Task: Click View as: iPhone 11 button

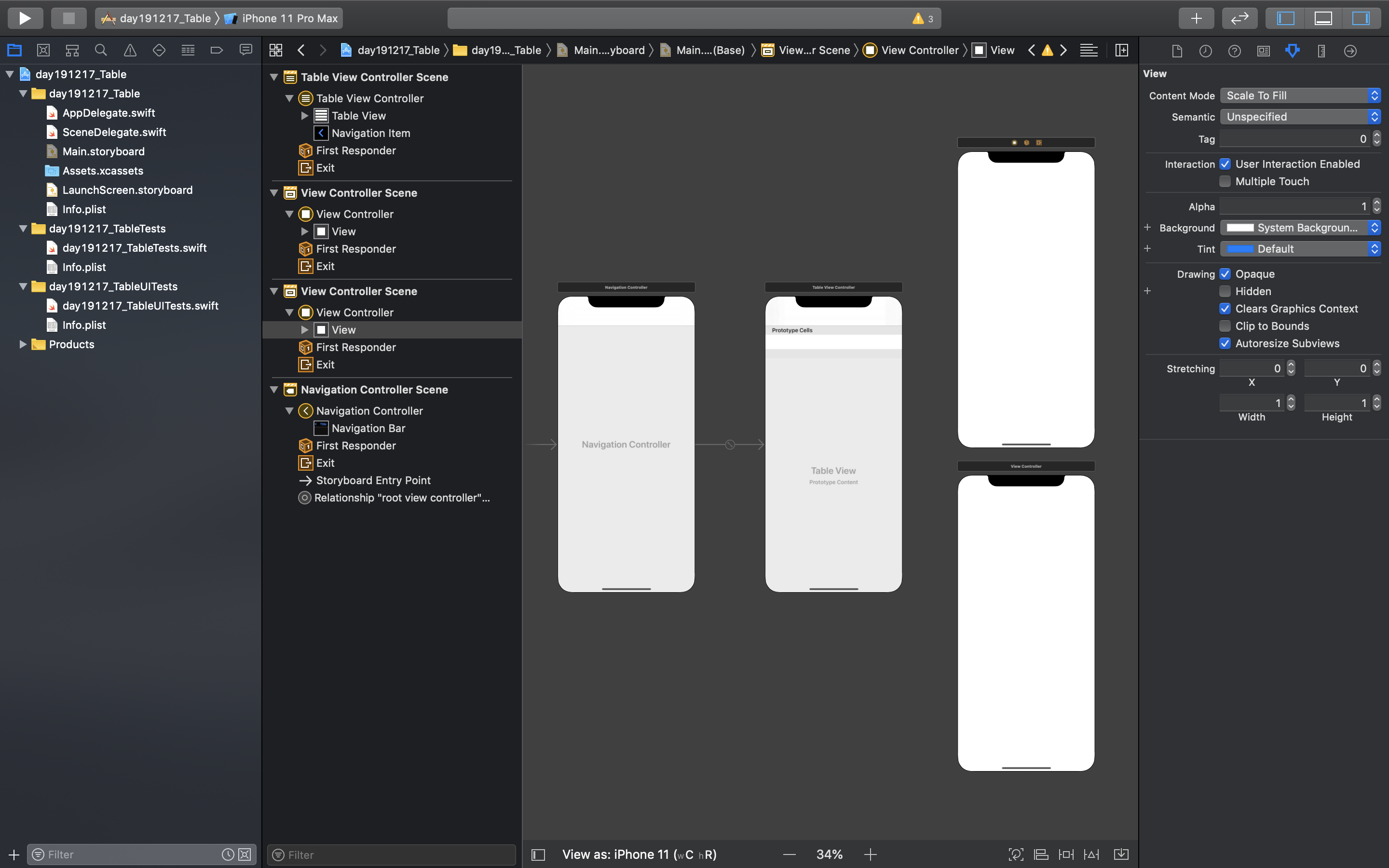Action: (x=639, y=854)
